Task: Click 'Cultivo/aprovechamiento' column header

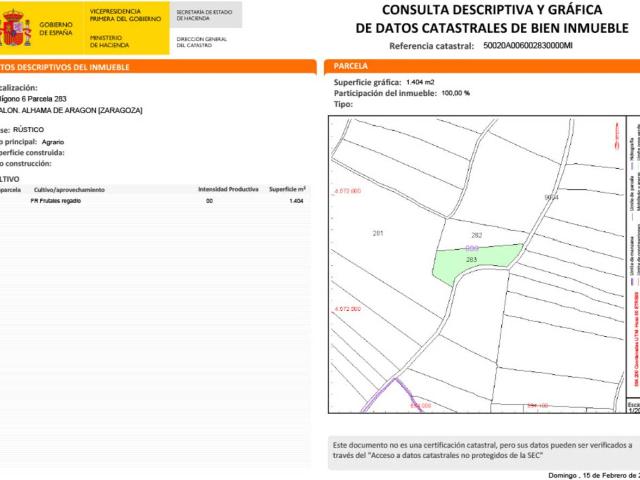Action: coord(69,190)
